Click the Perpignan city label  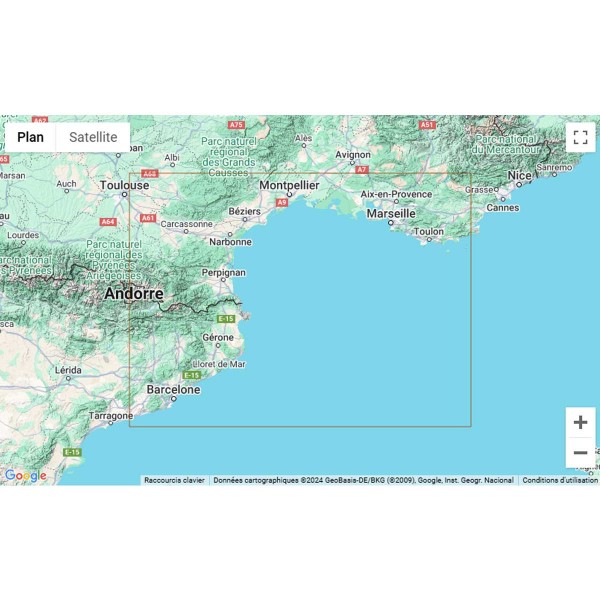tap(222, 272)
